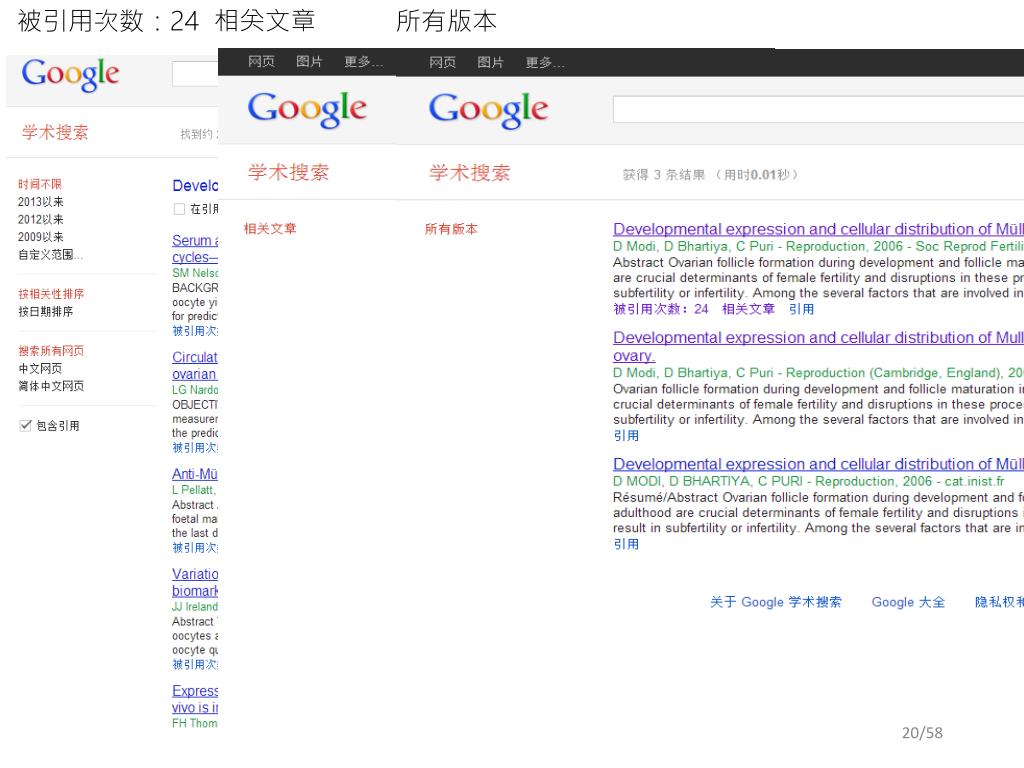
Task: Open 图片 in the middle window's top bar
Action: [x=310, y=61]
